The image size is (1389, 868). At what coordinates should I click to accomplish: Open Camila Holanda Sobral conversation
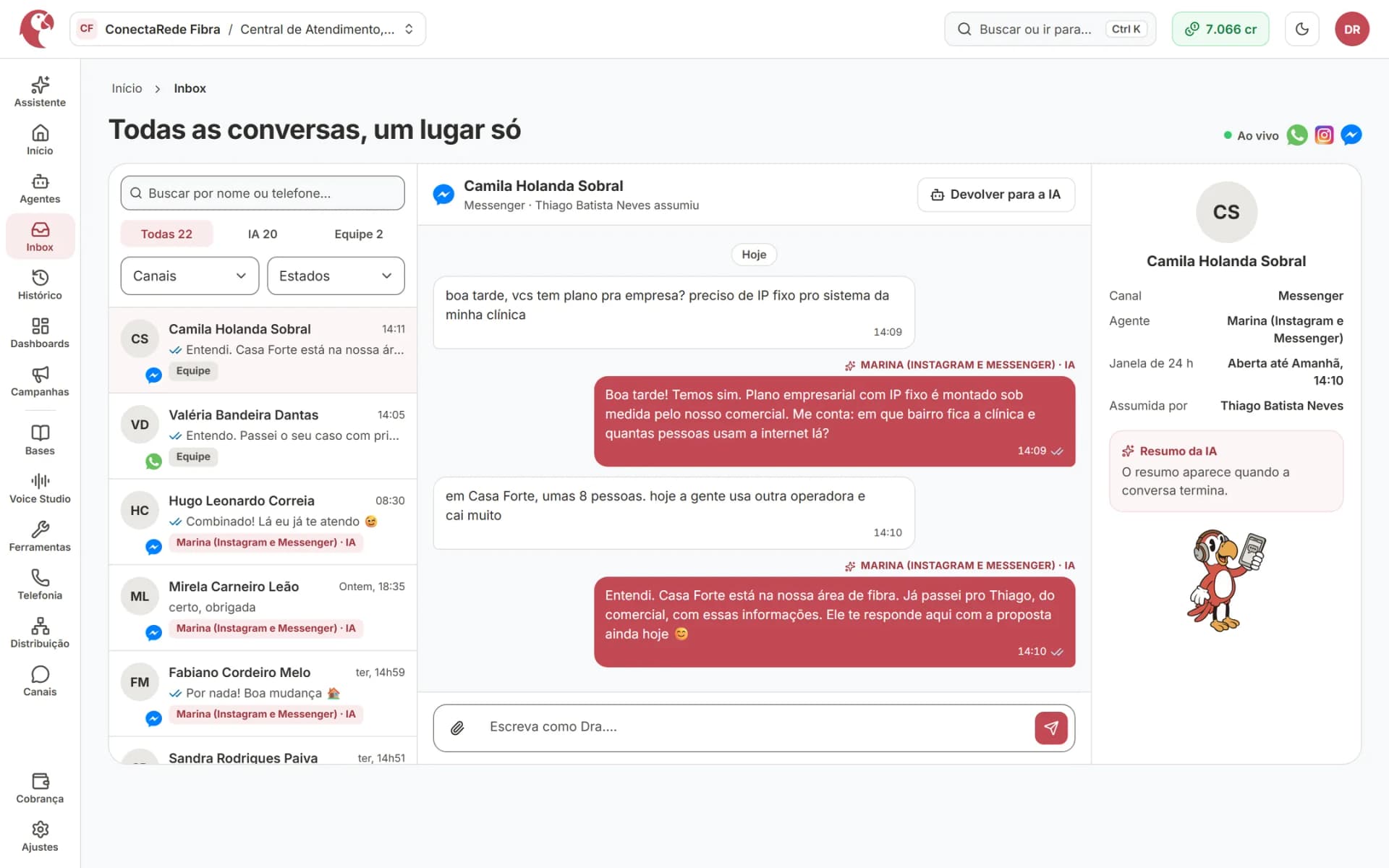[x=263, y=350]
